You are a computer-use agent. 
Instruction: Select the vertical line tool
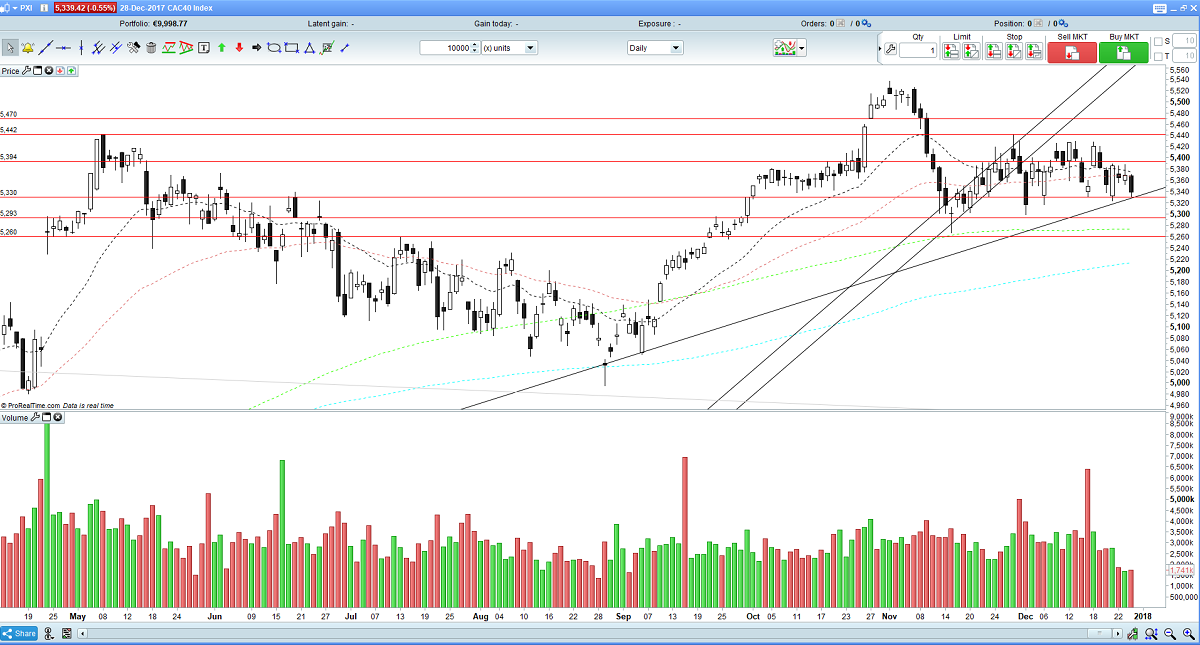pos(81,47)
